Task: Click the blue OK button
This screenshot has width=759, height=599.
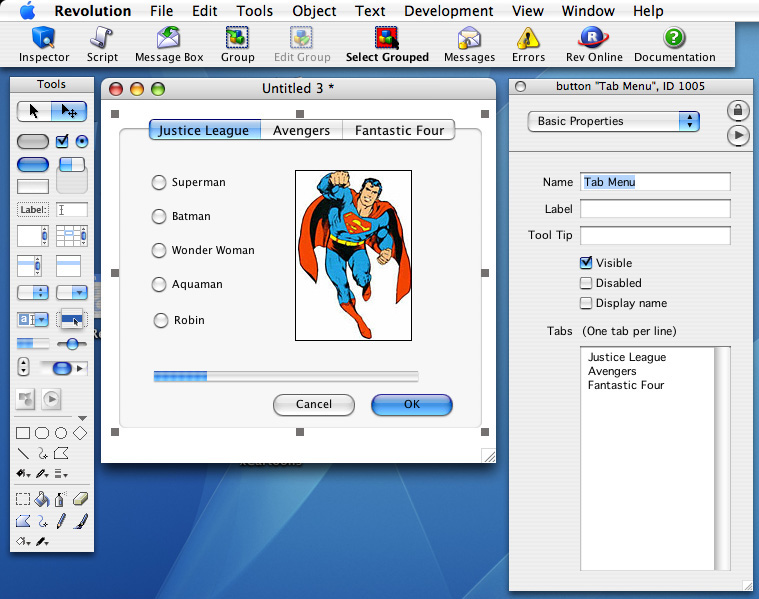Action: [x=411, y=404]
